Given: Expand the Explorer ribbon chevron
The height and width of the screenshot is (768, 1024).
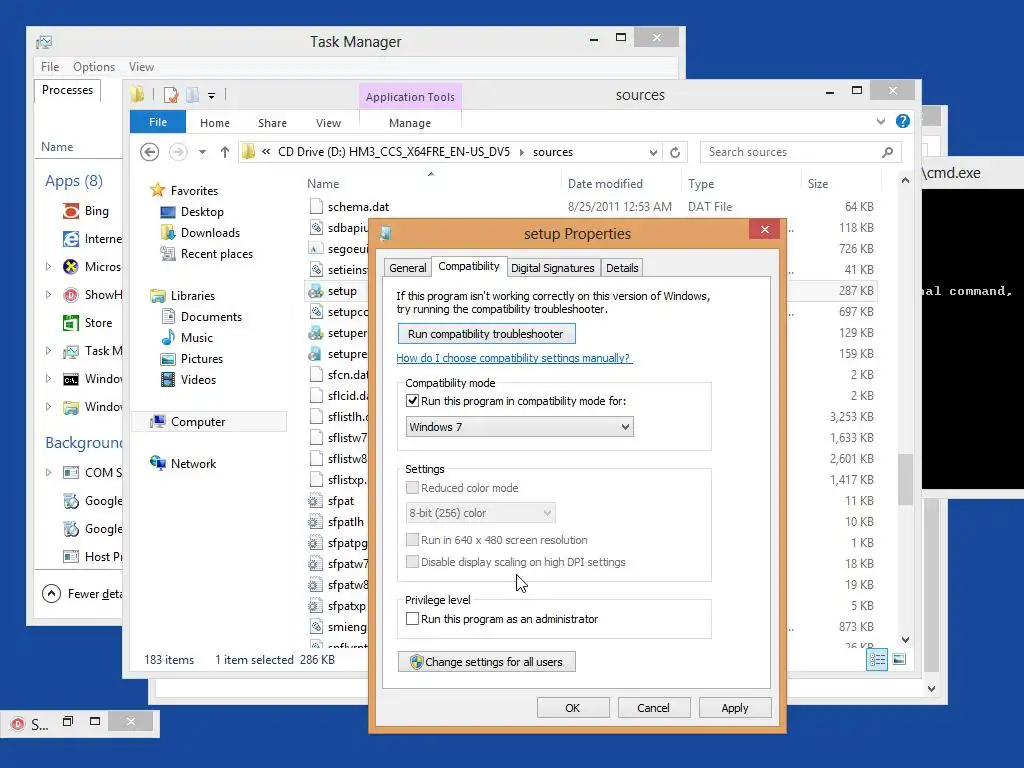Looking at the screenshot, I should coord(880,121).
